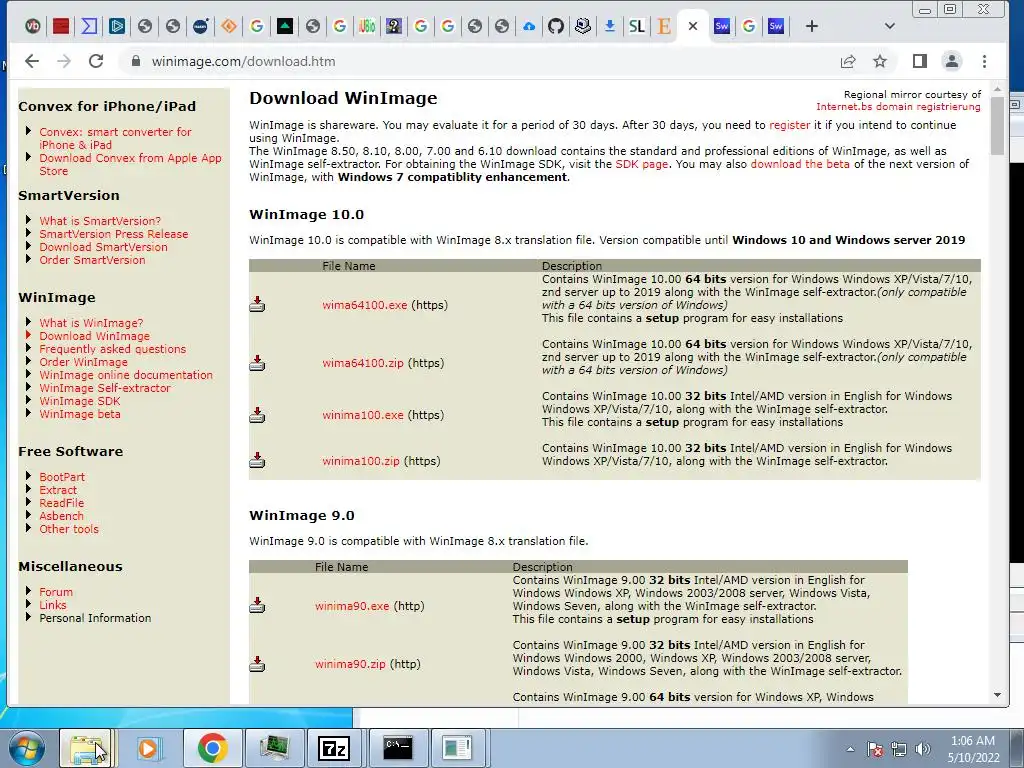Click the address bar URL field
Screen dimensions: 1024x768
point(477,61)
